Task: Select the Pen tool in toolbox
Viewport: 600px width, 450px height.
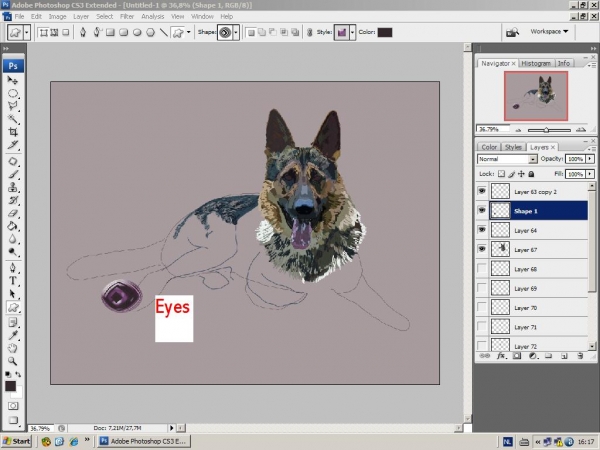Action: click(x=13, y=268)
